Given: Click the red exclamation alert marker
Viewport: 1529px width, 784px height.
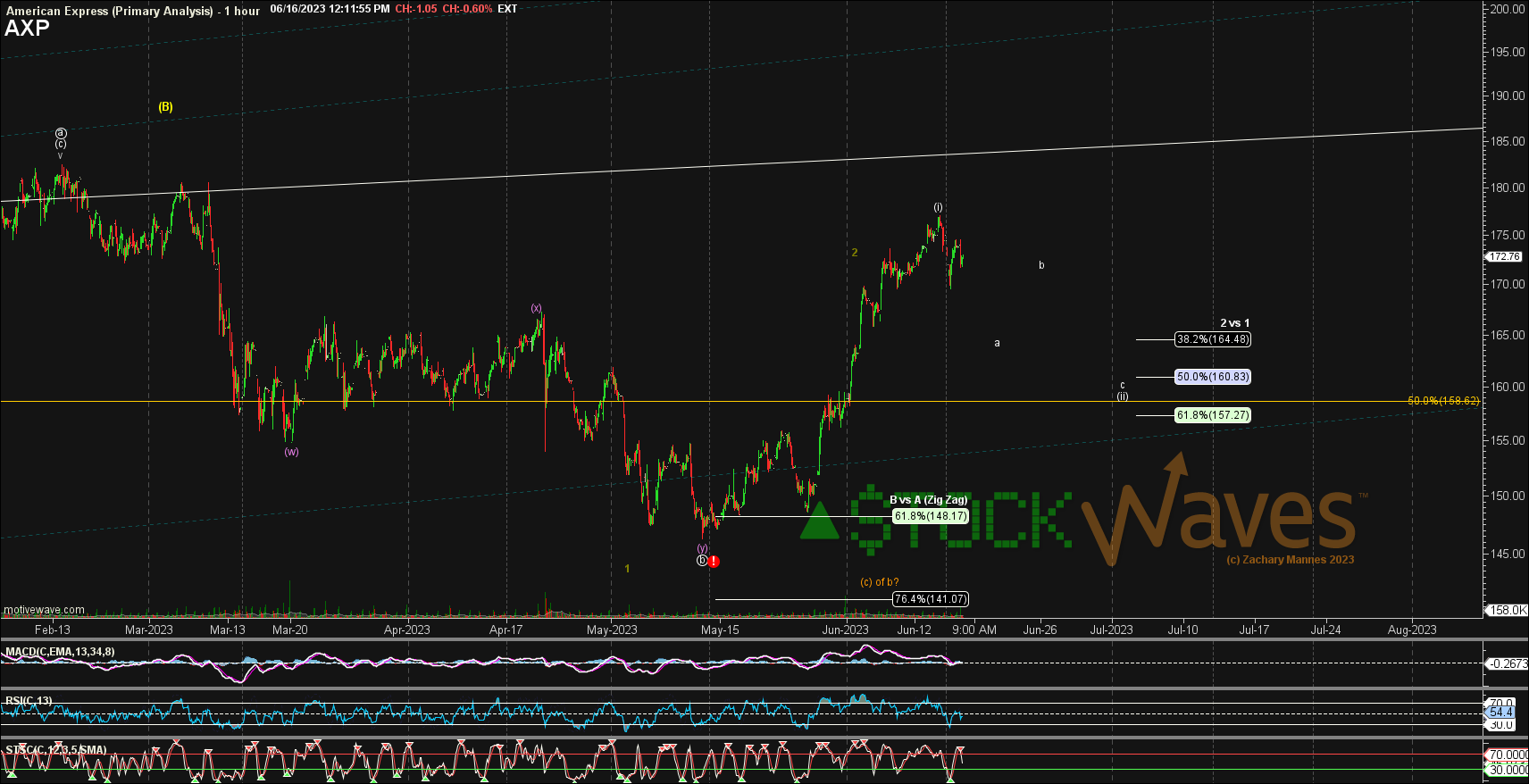Looking at the screenshot, I should [714, 562].
